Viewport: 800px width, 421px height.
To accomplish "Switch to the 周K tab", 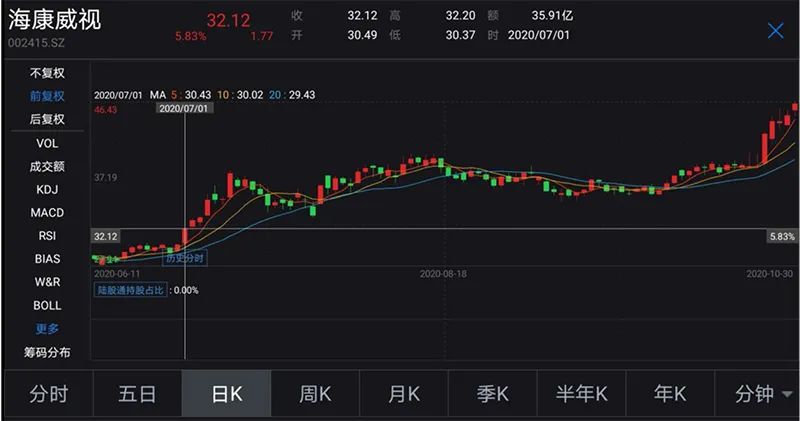I will 315,394.
